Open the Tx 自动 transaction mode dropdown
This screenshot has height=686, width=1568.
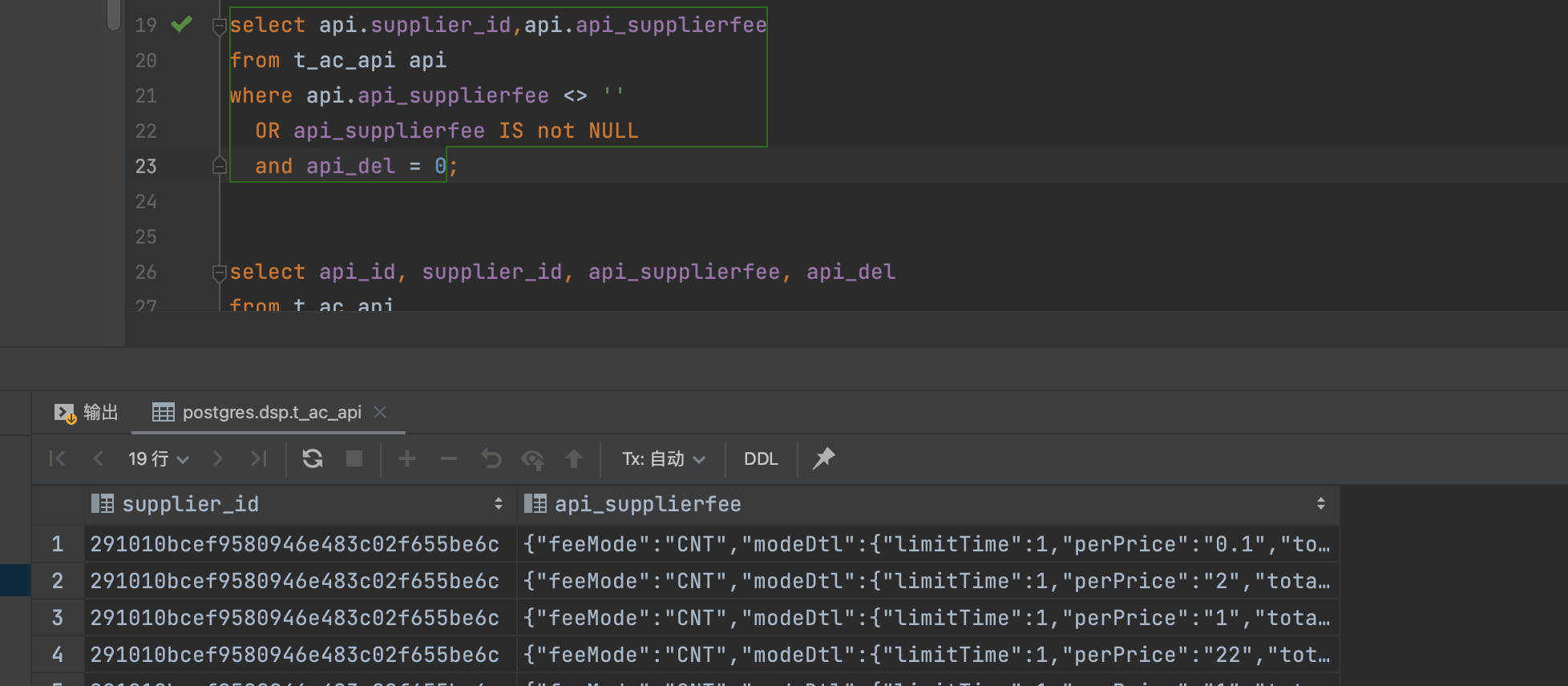(664, 458)
